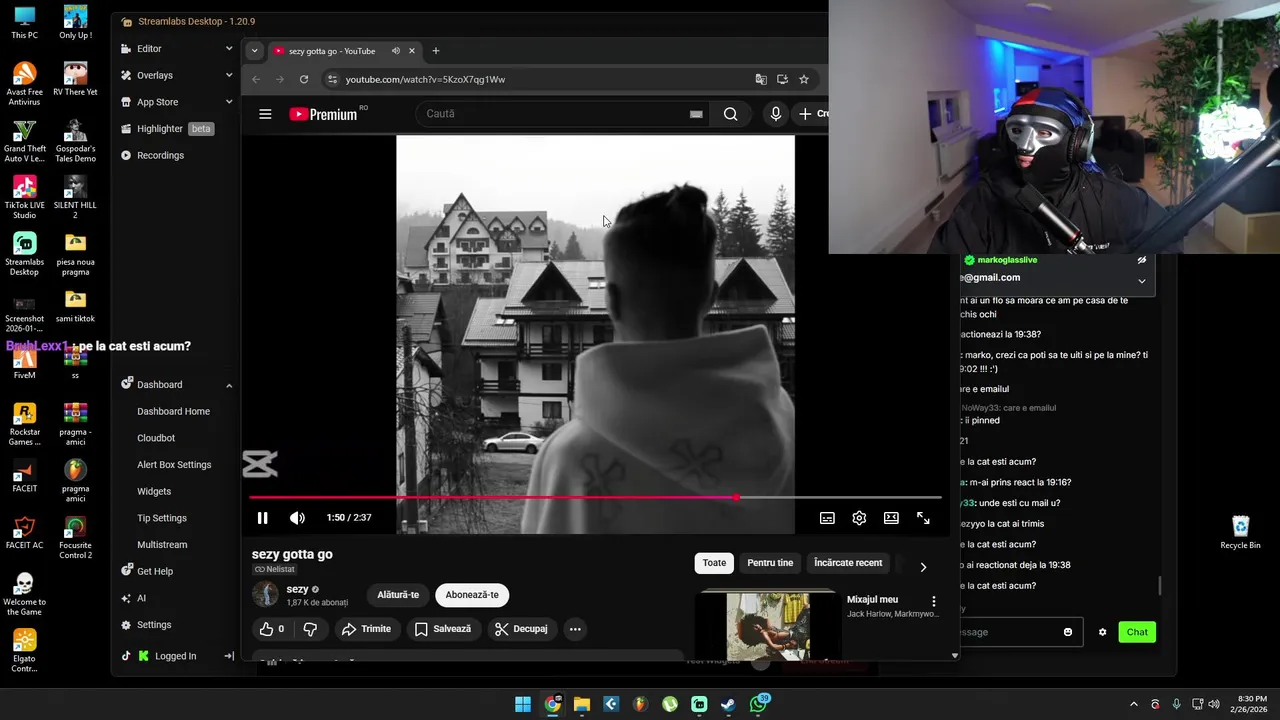The height and width of the screenshot is (720, 1280).
Task: Select the 'Încărcate recent' filter chip
Action: pyautogui.click(x=848, y=563)
